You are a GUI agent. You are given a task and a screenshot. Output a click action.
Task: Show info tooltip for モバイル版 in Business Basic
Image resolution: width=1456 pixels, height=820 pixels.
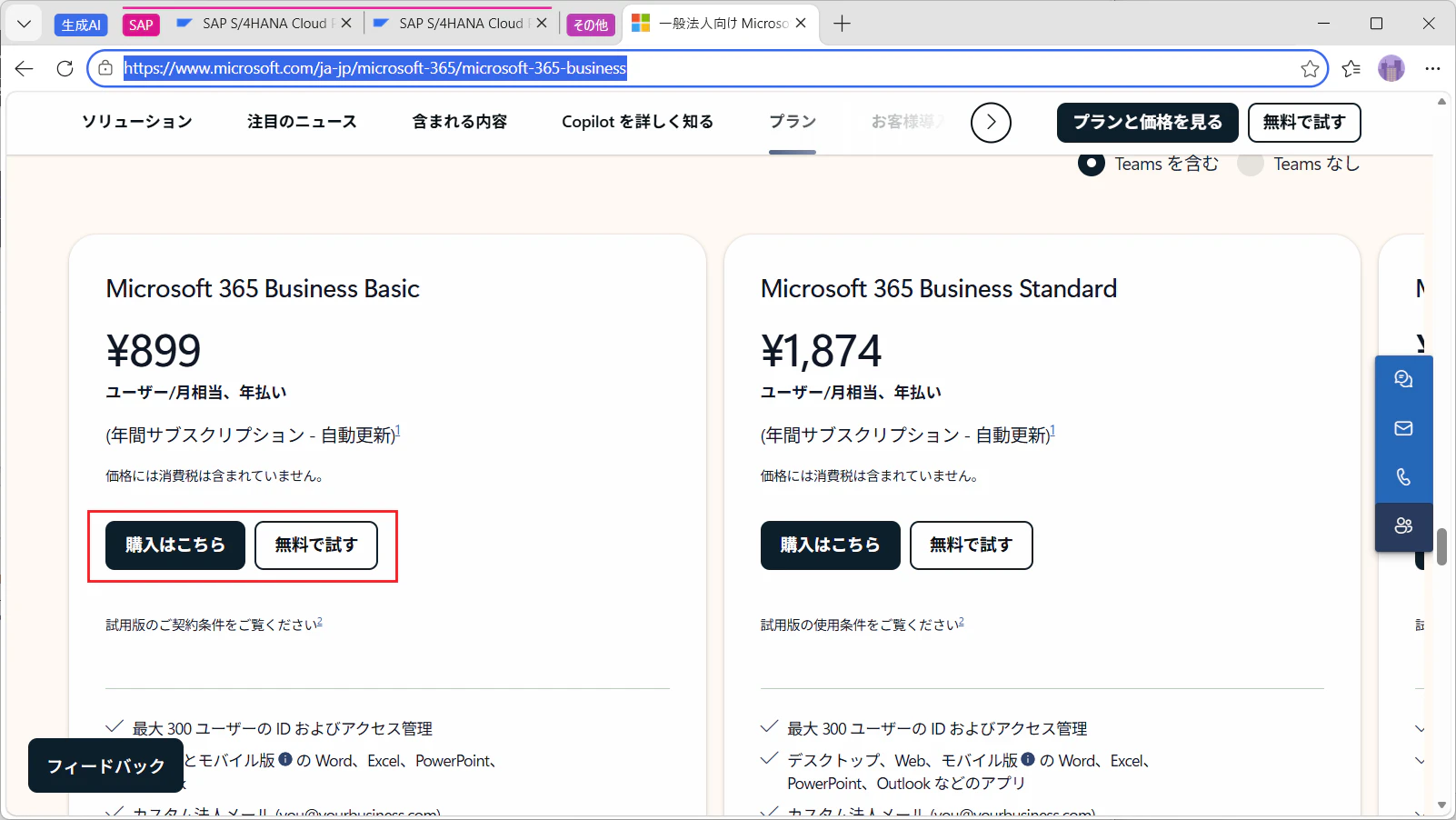[x=285, y=759]
